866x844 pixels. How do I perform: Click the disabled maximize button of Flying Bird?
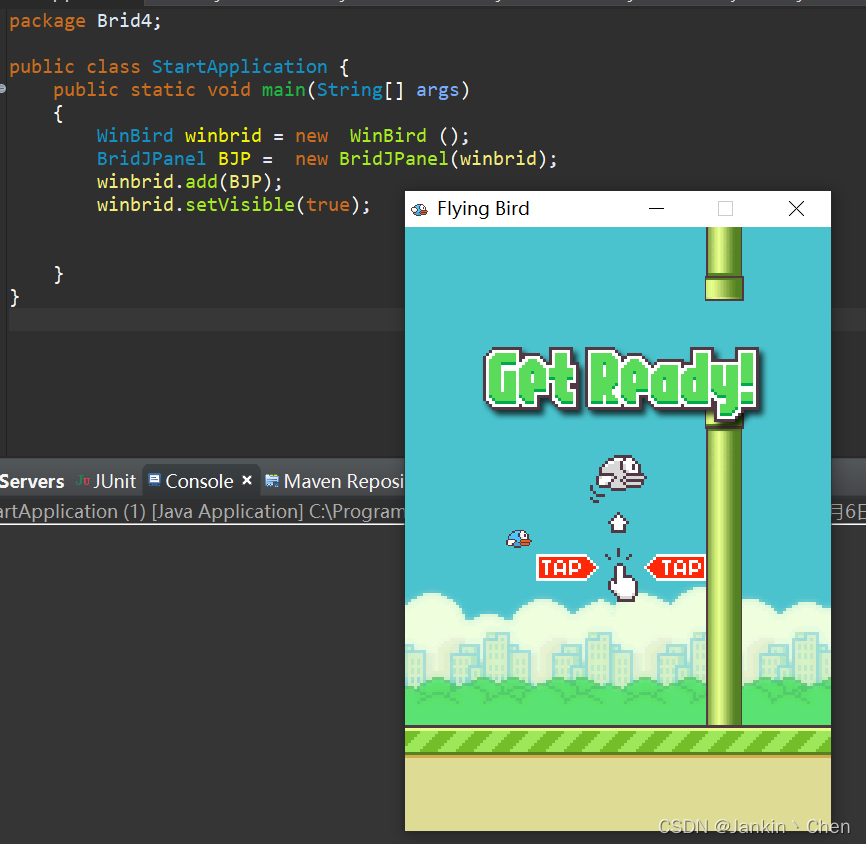(x=725, y=209)
